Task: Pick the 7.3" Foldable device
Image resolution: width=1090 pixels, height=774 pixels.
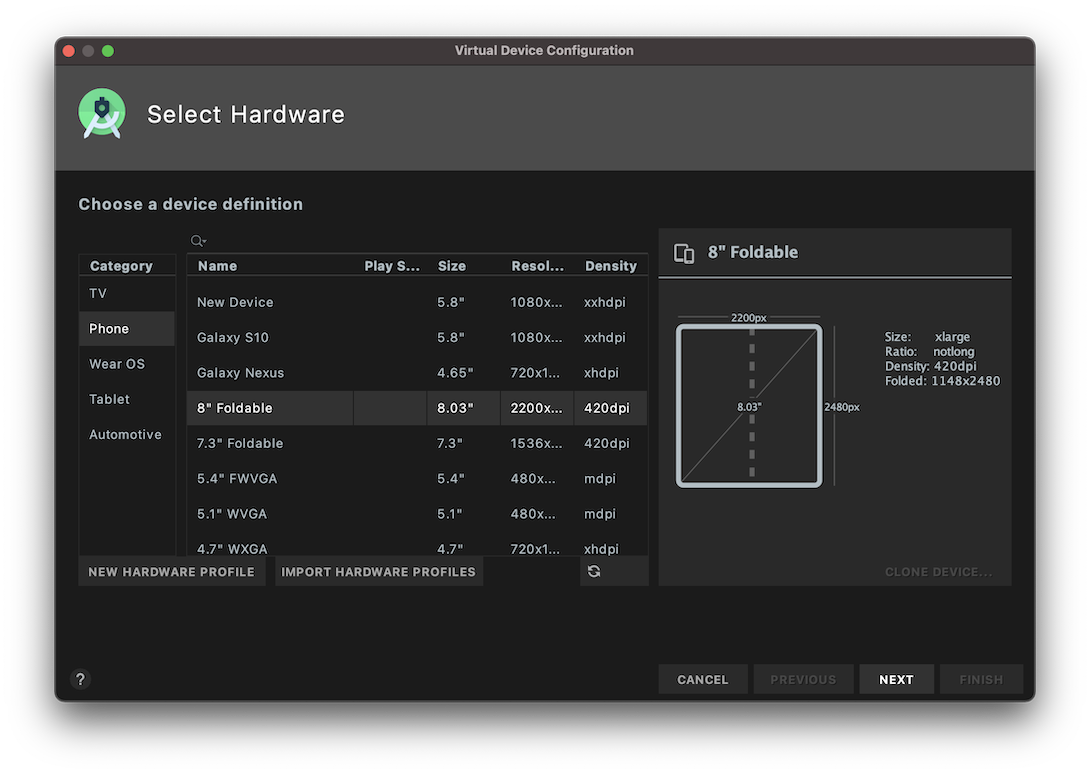Action: pyautogui.click(x=240, y=443)
